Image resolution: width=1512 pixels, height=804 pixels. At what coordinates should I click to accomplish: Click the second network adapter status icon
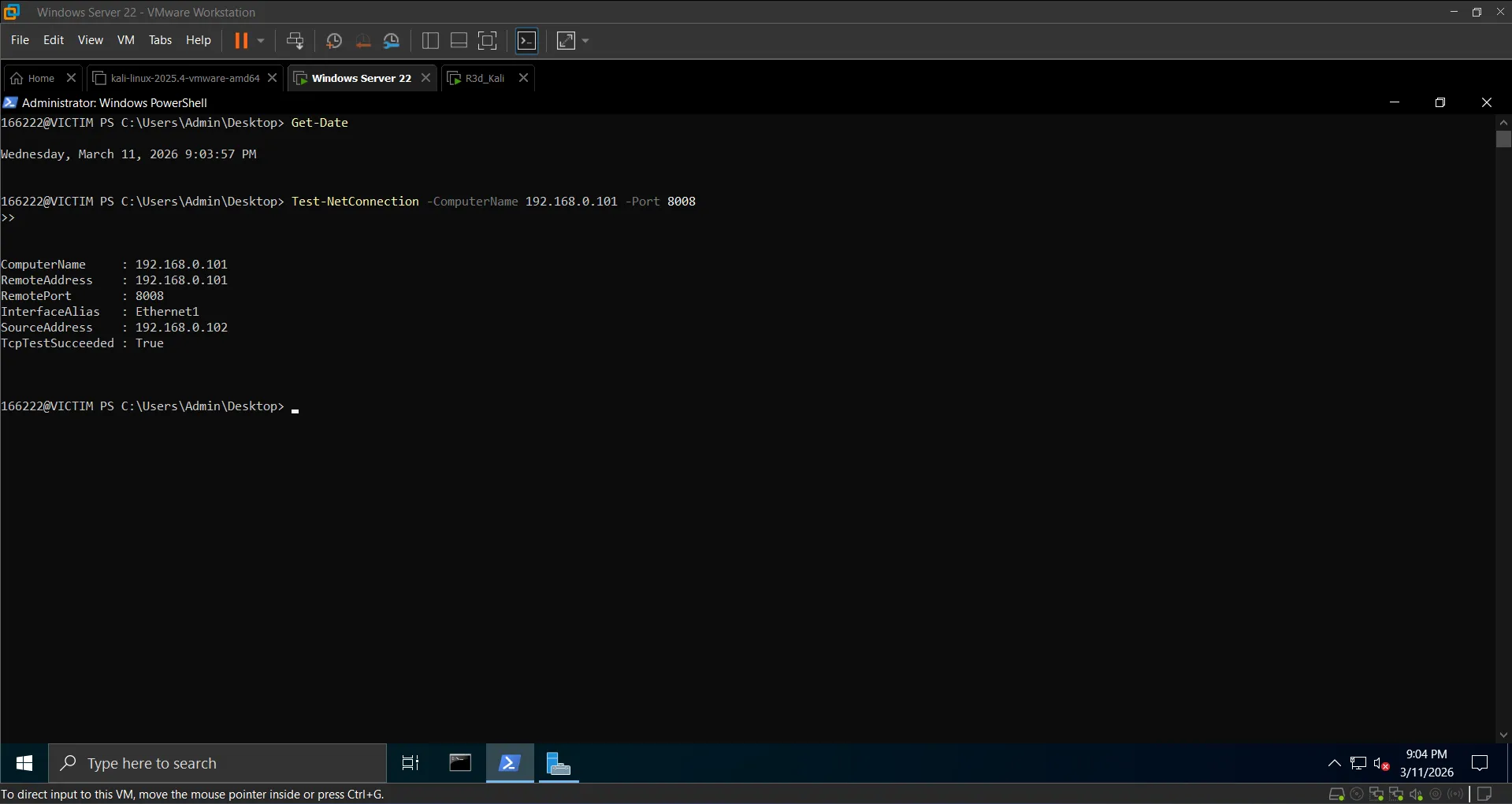[1396, 794]
